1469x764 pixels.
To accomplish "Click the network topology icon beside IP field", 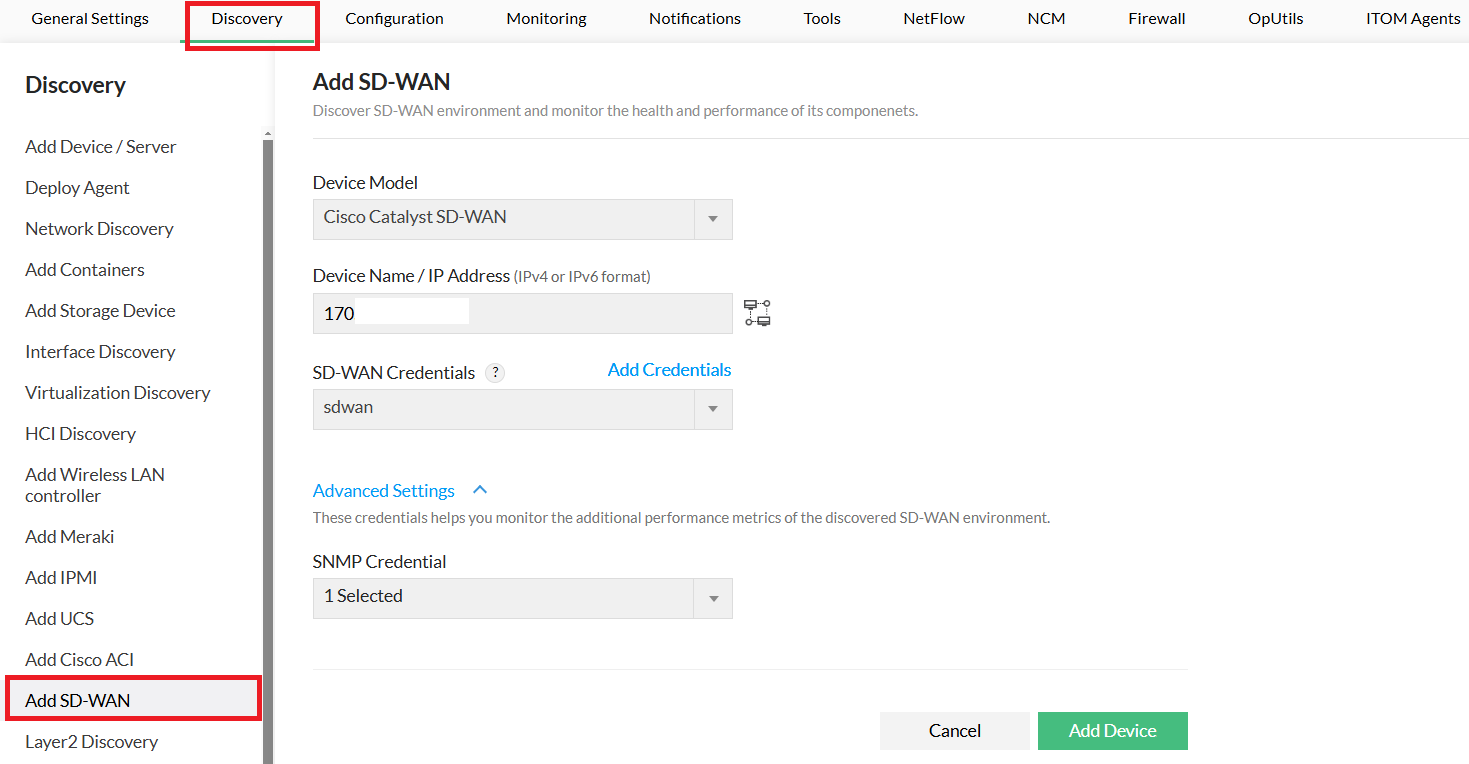I will 757,313.
